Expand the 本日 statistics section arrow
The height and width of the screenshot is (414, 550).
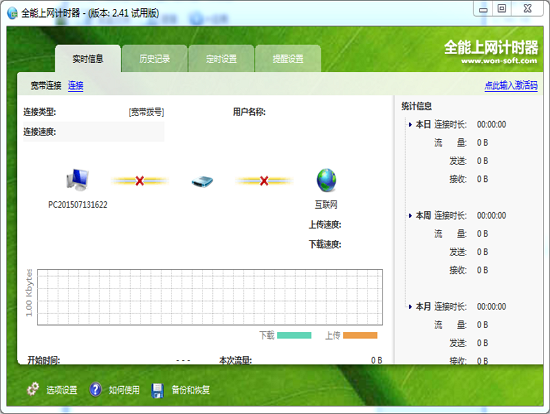tap(410, 125)
